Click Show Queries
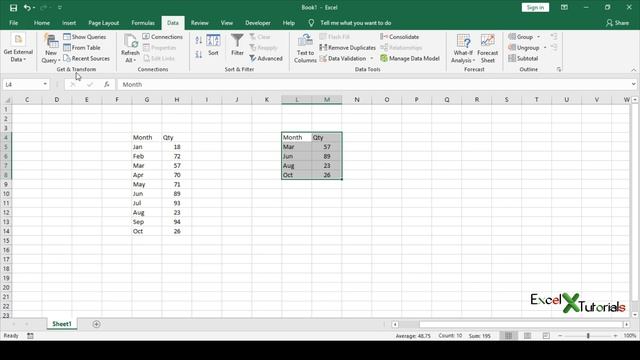Screen dimensions: 640x360 [85, 37]
